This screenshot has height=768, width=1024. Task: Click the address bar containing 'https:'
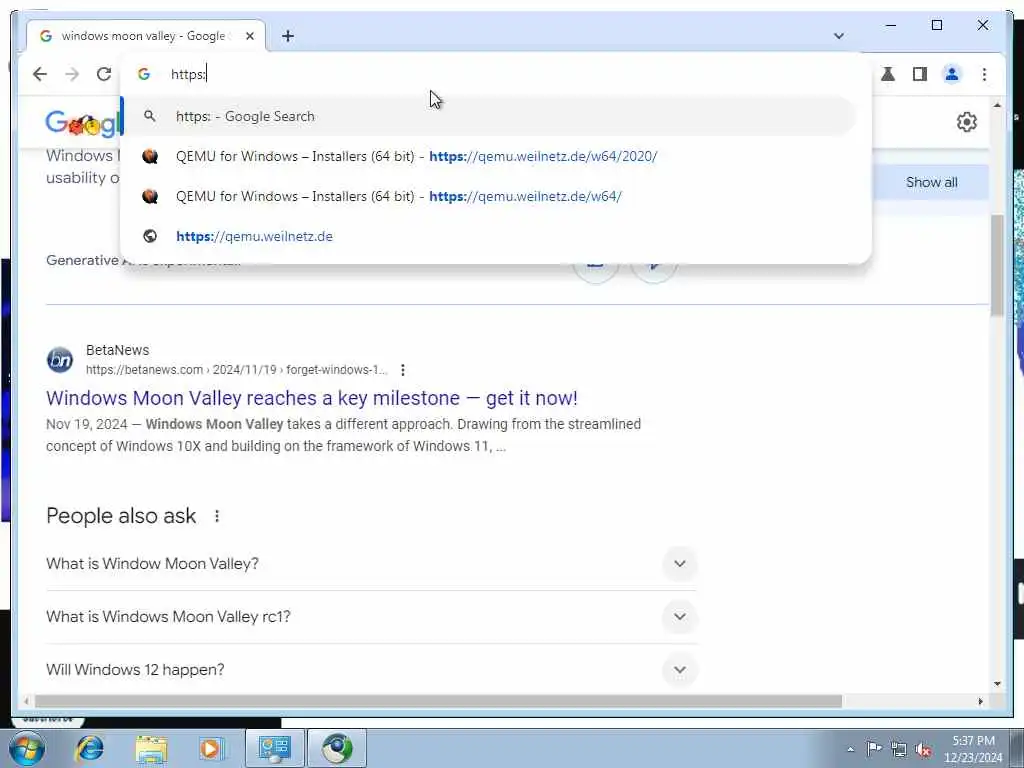pos(496,74)
